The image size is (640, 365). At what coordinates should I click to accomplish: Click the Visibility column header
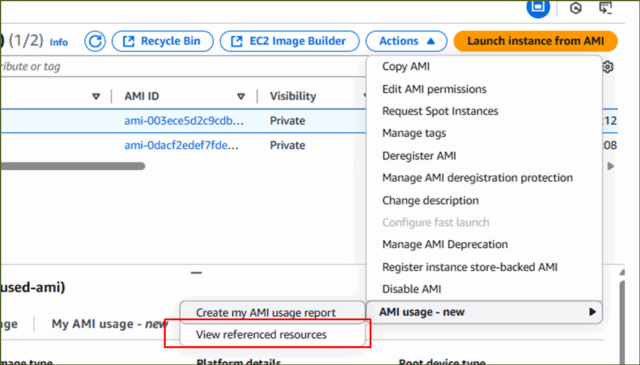tap(293, 96)
